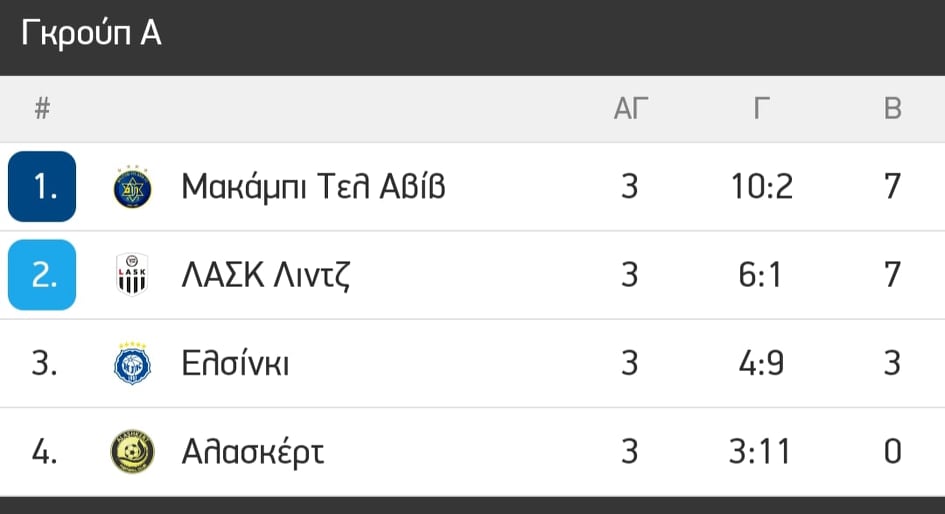Click the Γκρούπ Α header title
This screenshot has width=945, height=514.
coord(91,32)
